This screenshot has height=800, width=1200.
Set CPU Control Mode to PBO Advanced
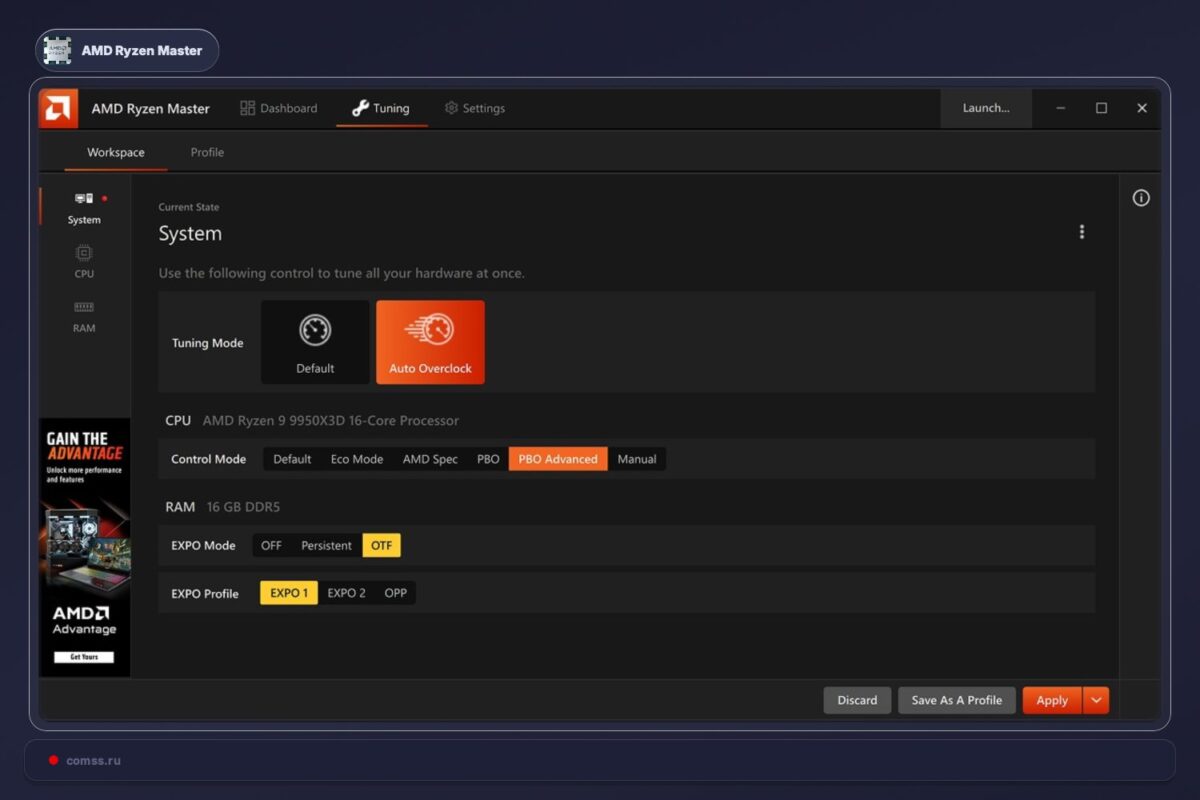click(x=558, y=459)
